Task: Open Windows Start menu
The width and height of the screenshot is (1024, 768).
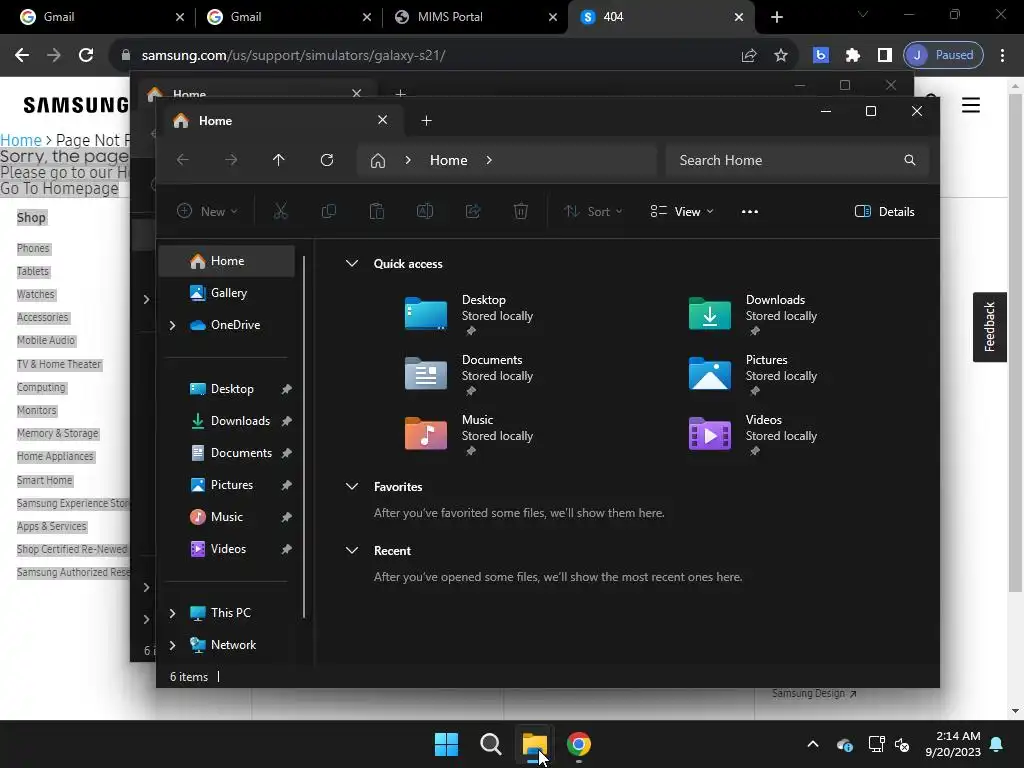Action: pos(447,744)
